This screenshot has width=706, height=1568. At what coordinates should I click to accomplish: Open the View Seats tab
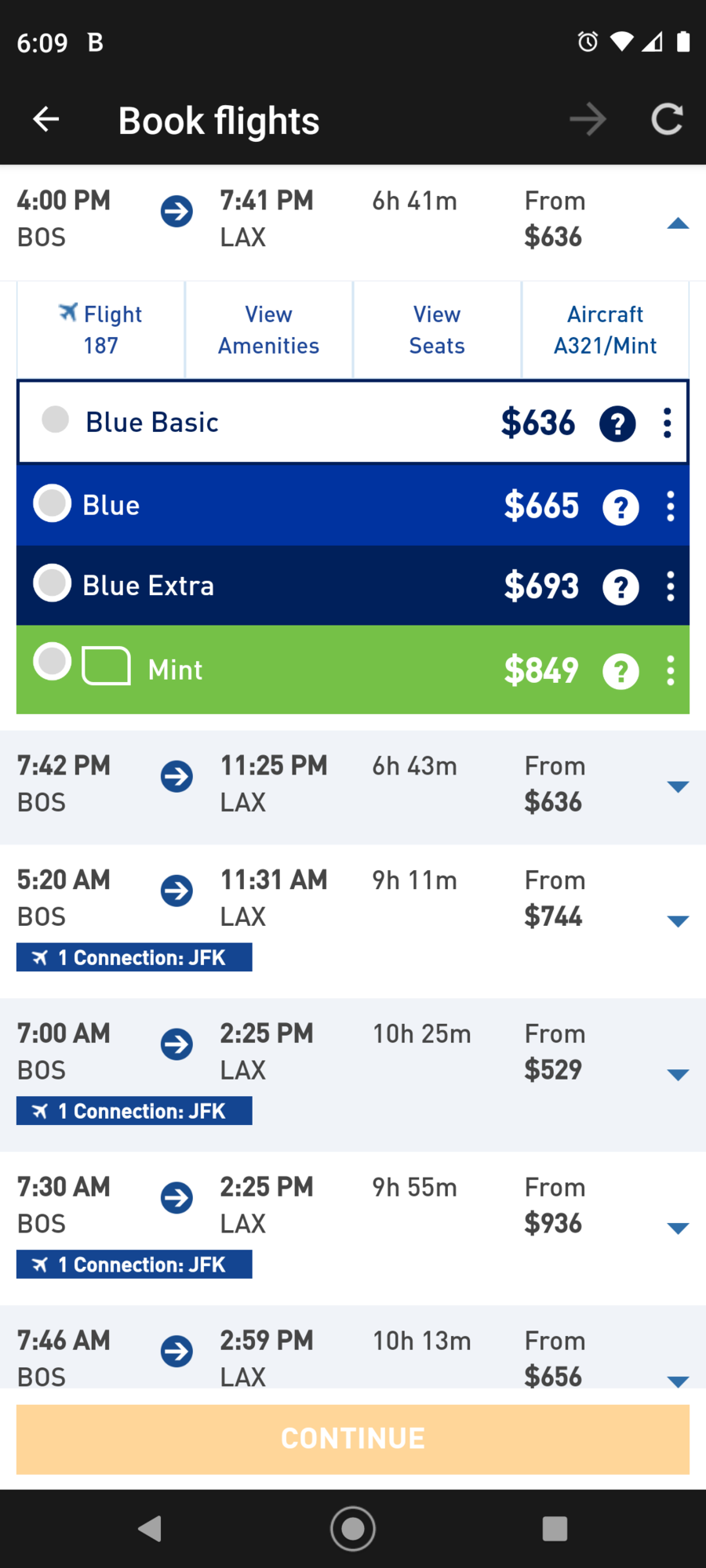[x=437, y=330]
